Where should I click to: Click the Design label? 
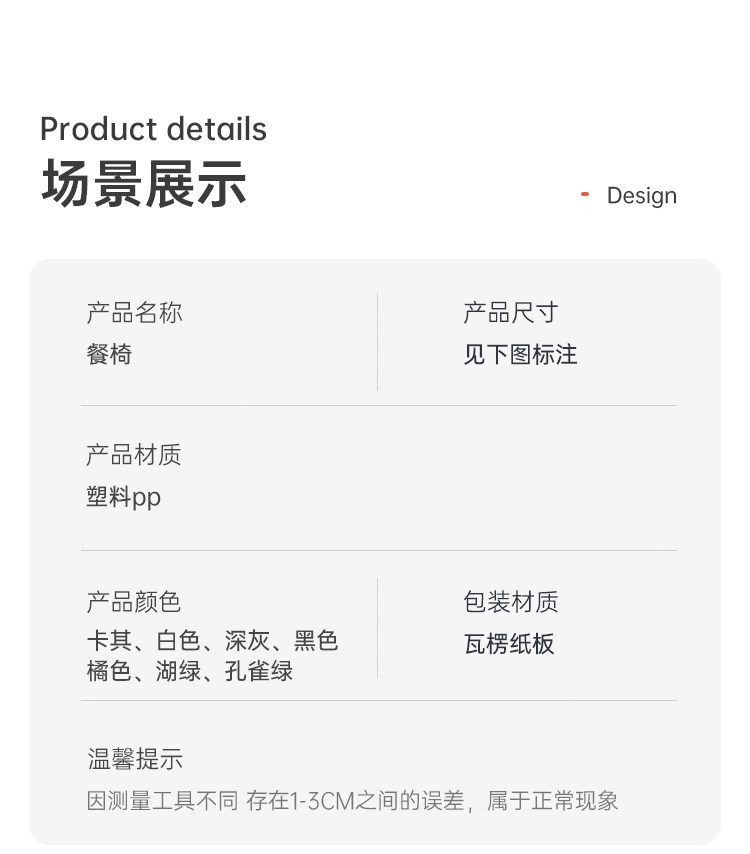641,196
